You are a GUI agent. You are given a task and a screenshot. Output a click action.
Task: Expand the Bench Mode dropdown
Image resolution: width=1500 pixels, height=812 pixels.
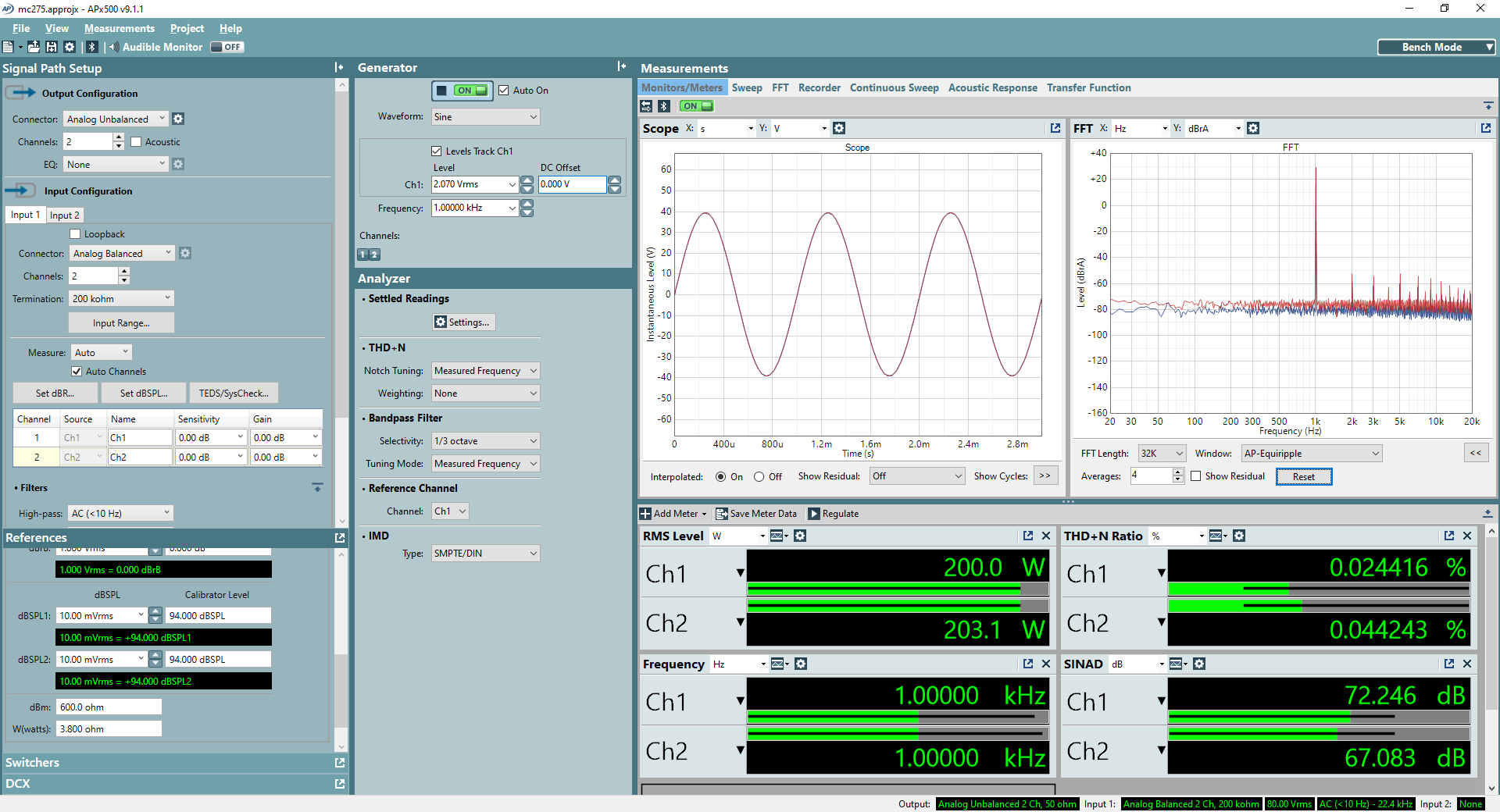point(1437,47)
